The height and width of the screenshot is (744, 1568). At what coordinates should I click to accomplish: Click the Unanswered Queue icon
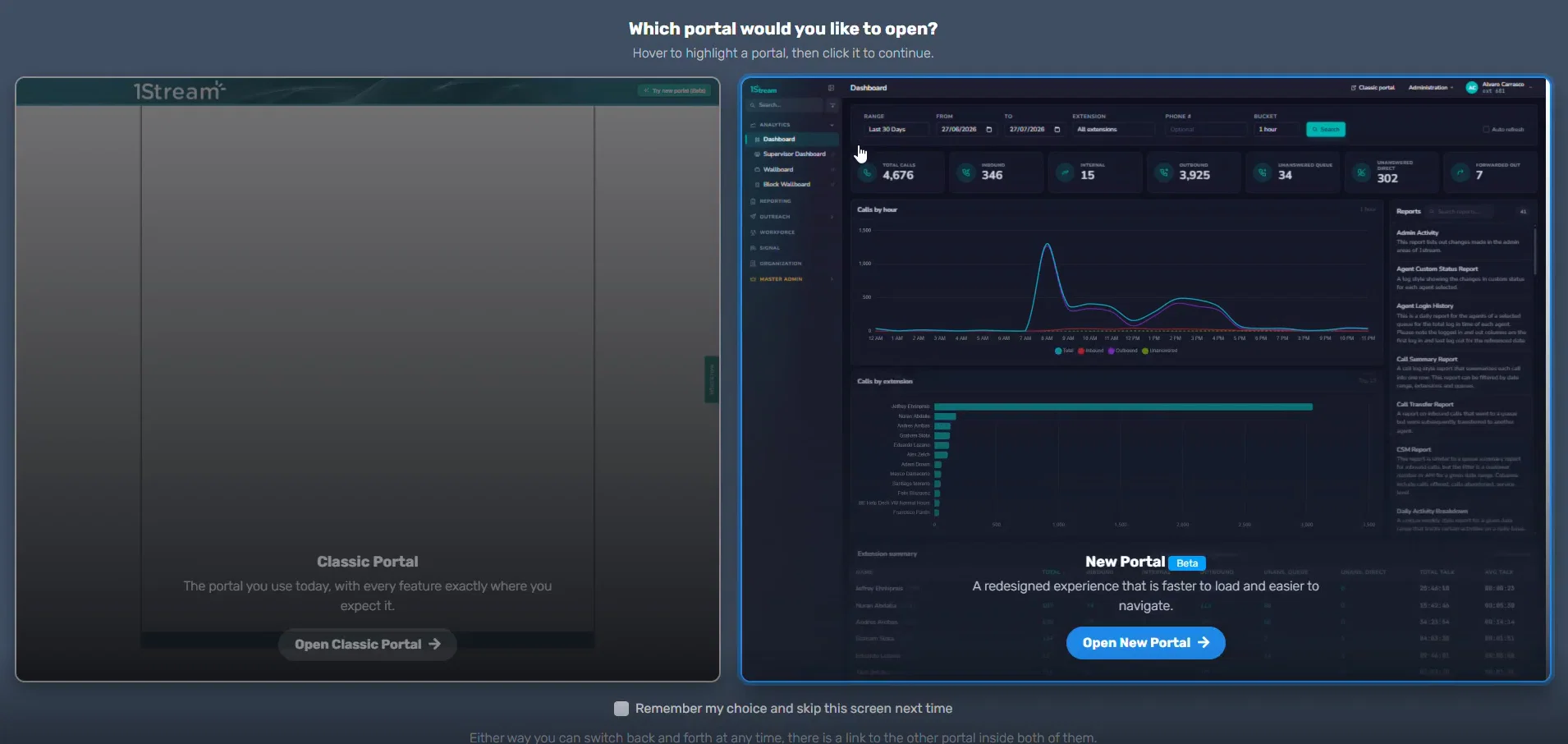point(1263,172)
